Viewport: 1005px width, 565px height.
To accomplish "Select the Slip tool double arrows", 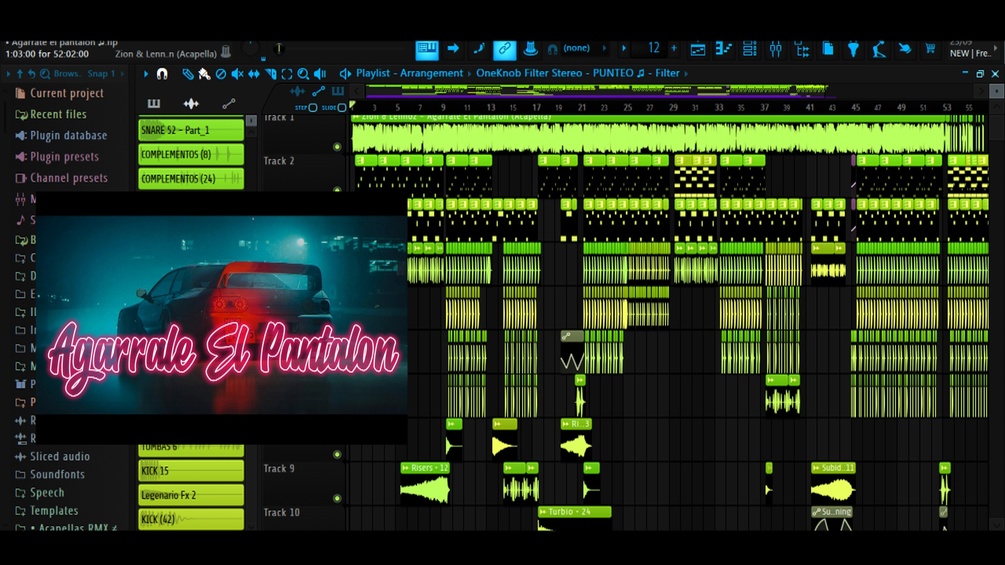I will 254,74.
